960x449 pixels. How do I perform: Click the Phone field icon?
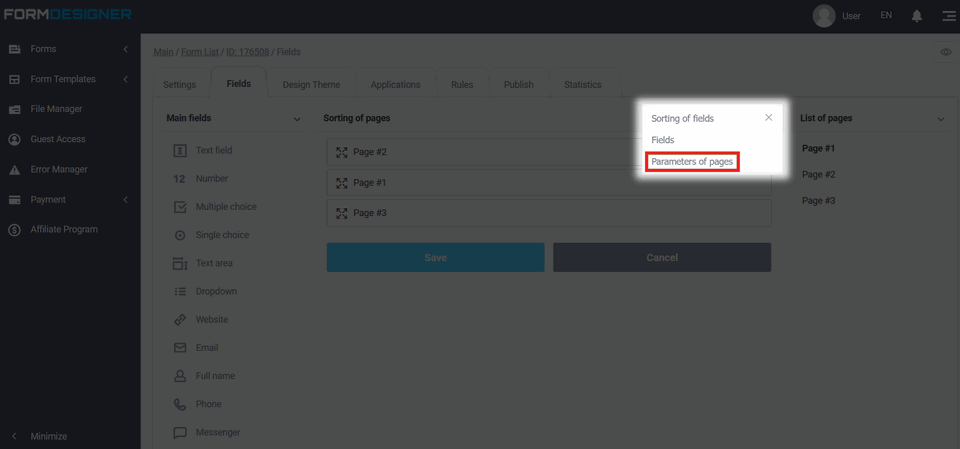(x=180, y=404)
